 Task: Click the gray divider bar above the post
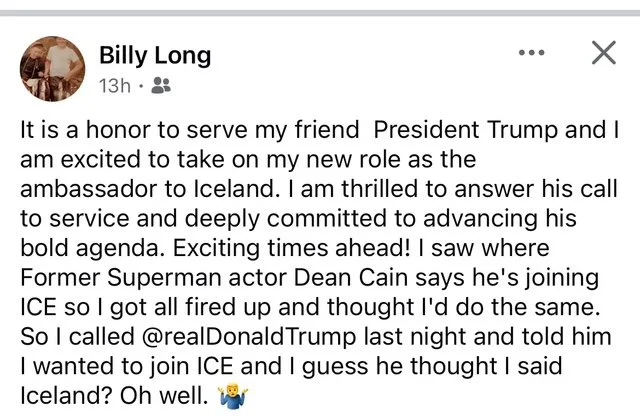(x=320, y=13)
